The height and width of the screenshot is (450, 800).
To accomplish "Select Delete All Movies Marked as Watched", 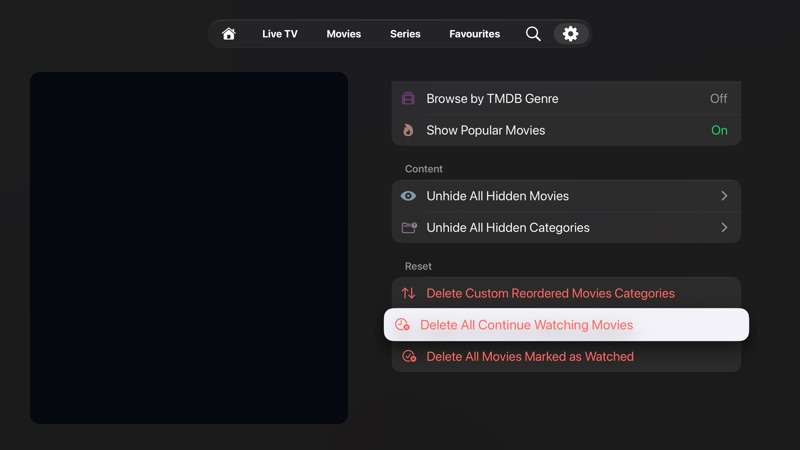I will pos(566,356).
